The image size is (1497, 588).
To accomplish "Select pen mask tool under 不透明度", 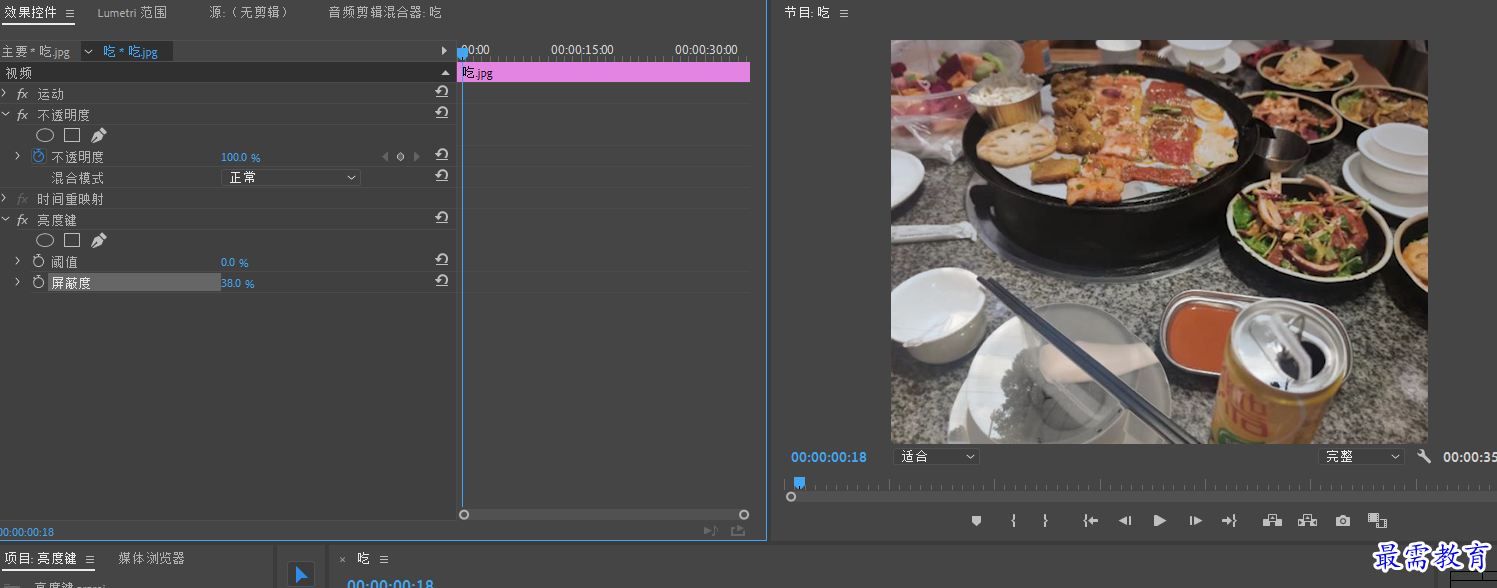I will (98, 135).
